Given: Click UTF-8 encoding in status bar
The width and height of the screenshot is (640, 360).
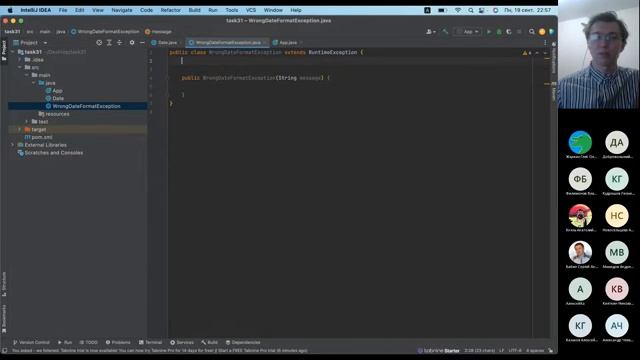Looking at the screenshot, I should pyautogui.click(x=515, y=351).
